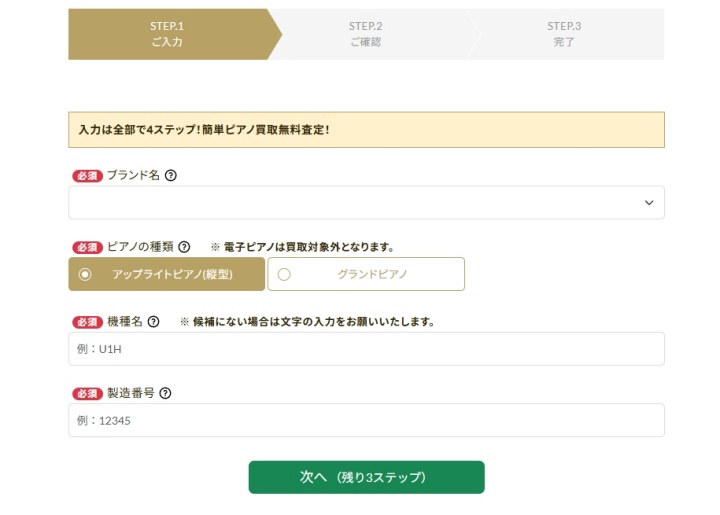Click the 必須 badge beside 製造番号
Image resolution: width=720 pixels, height=515 pixels.
pyautogui.click(x=87, y=393)
